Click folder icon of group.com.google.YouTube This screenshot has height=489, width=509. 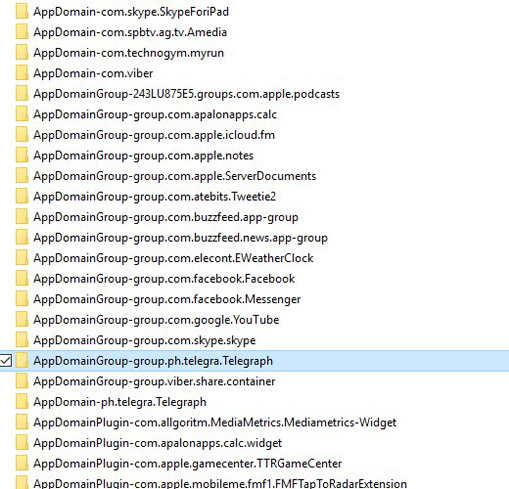click(22, 320)
